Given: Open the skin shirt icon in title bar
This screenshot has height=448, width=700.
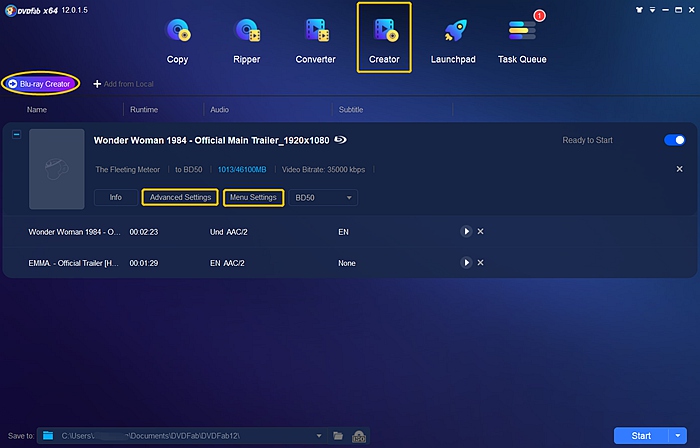Looking at the screenshot, I should click(639, 10).
